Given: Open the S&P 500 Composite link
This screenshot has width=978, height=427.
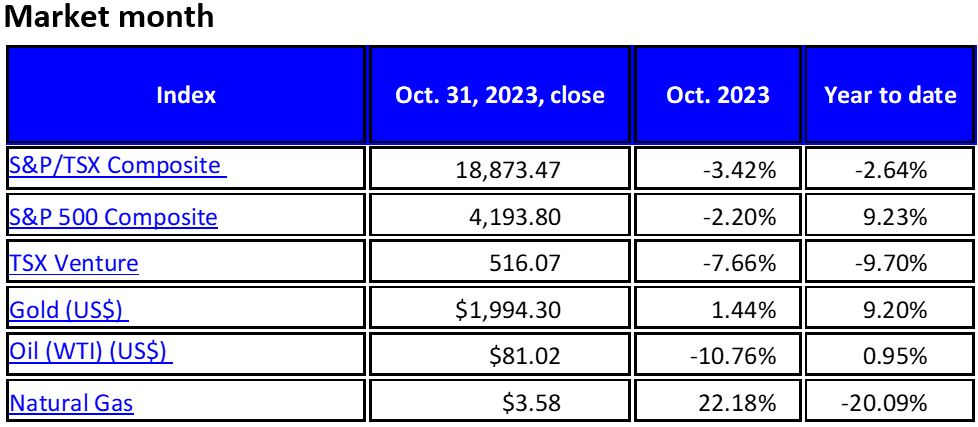Looking at the screenshot, I should click(113, 216).
